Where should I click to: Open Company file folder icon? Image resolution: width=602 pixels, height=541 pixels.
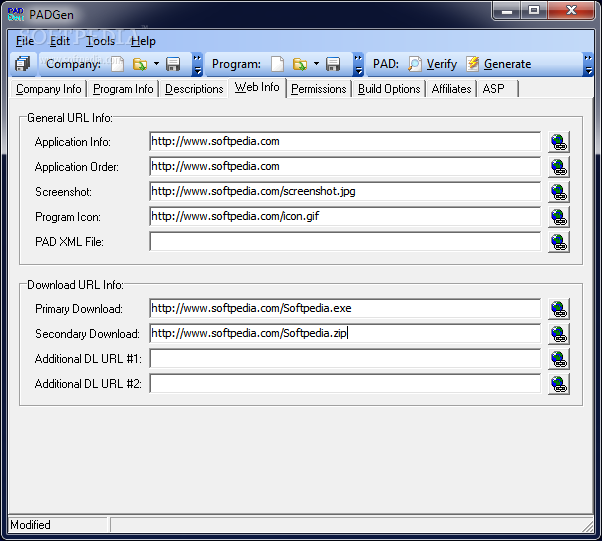(140, 64)
